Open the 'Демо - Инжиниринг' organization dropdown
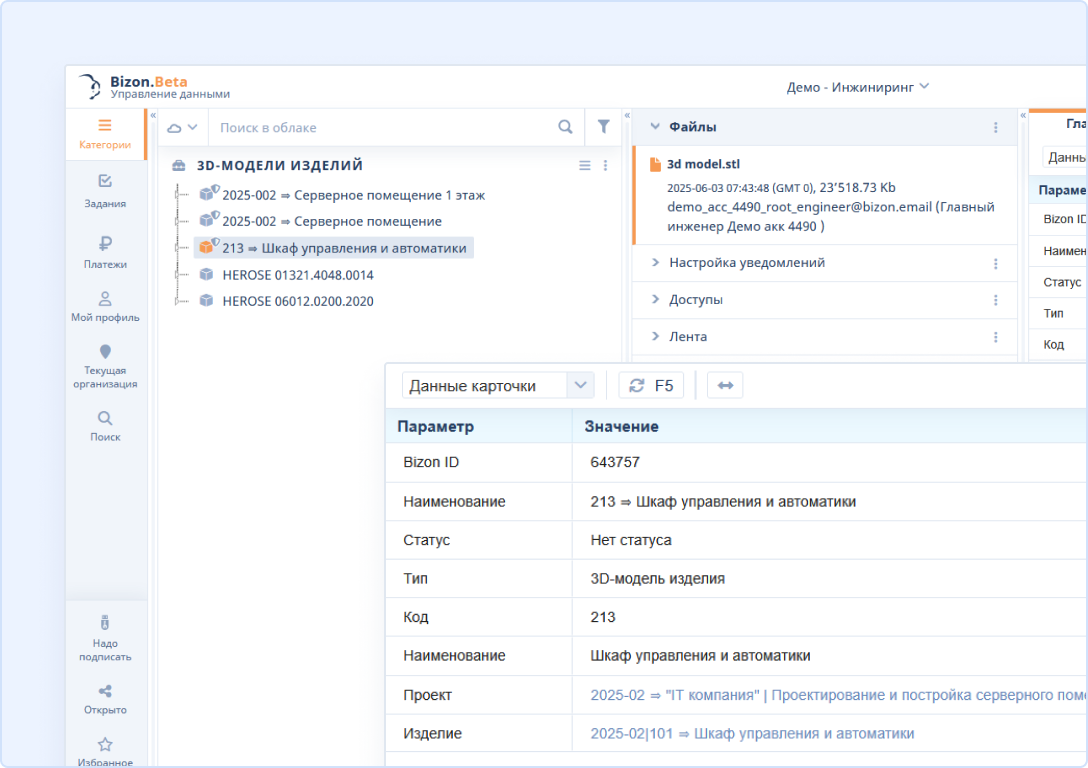The height and width of the screenshot is (768, 1088). pos(858,87)
